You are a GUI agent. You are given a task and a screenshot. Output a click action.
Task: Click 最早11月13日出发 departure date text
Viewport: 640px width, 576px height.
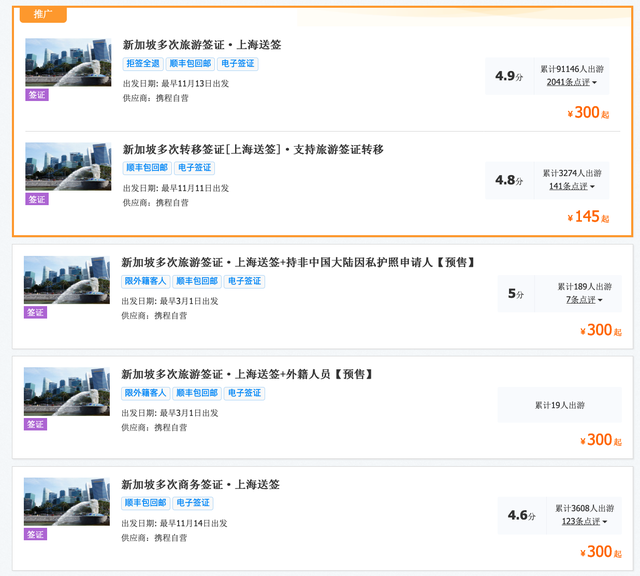(195, 84)
